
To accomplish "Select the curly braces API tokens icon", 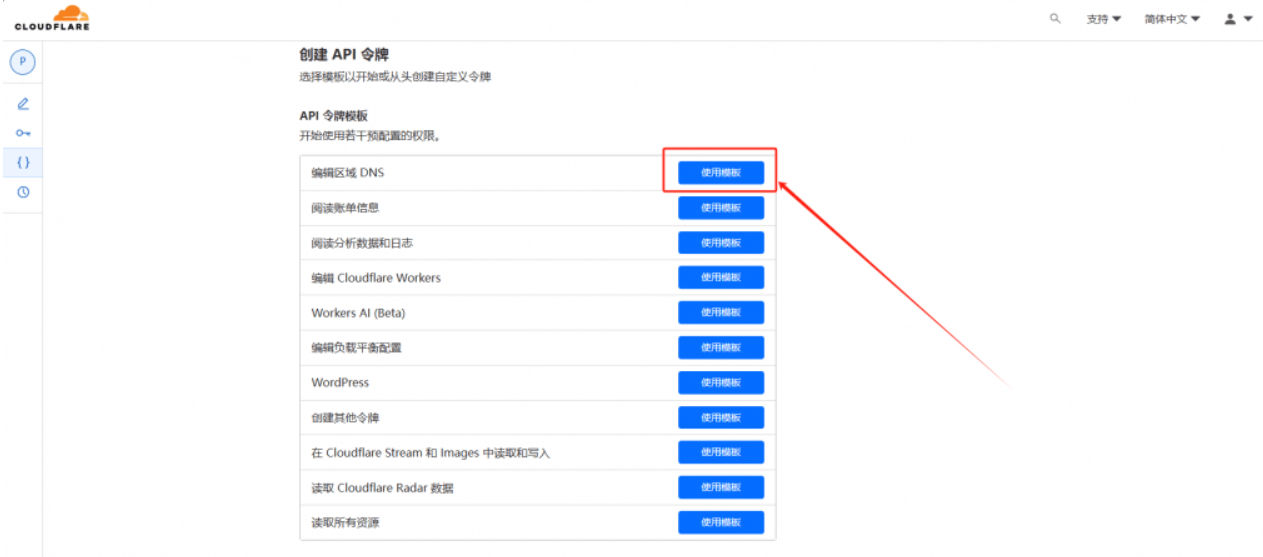I will 23,162.
